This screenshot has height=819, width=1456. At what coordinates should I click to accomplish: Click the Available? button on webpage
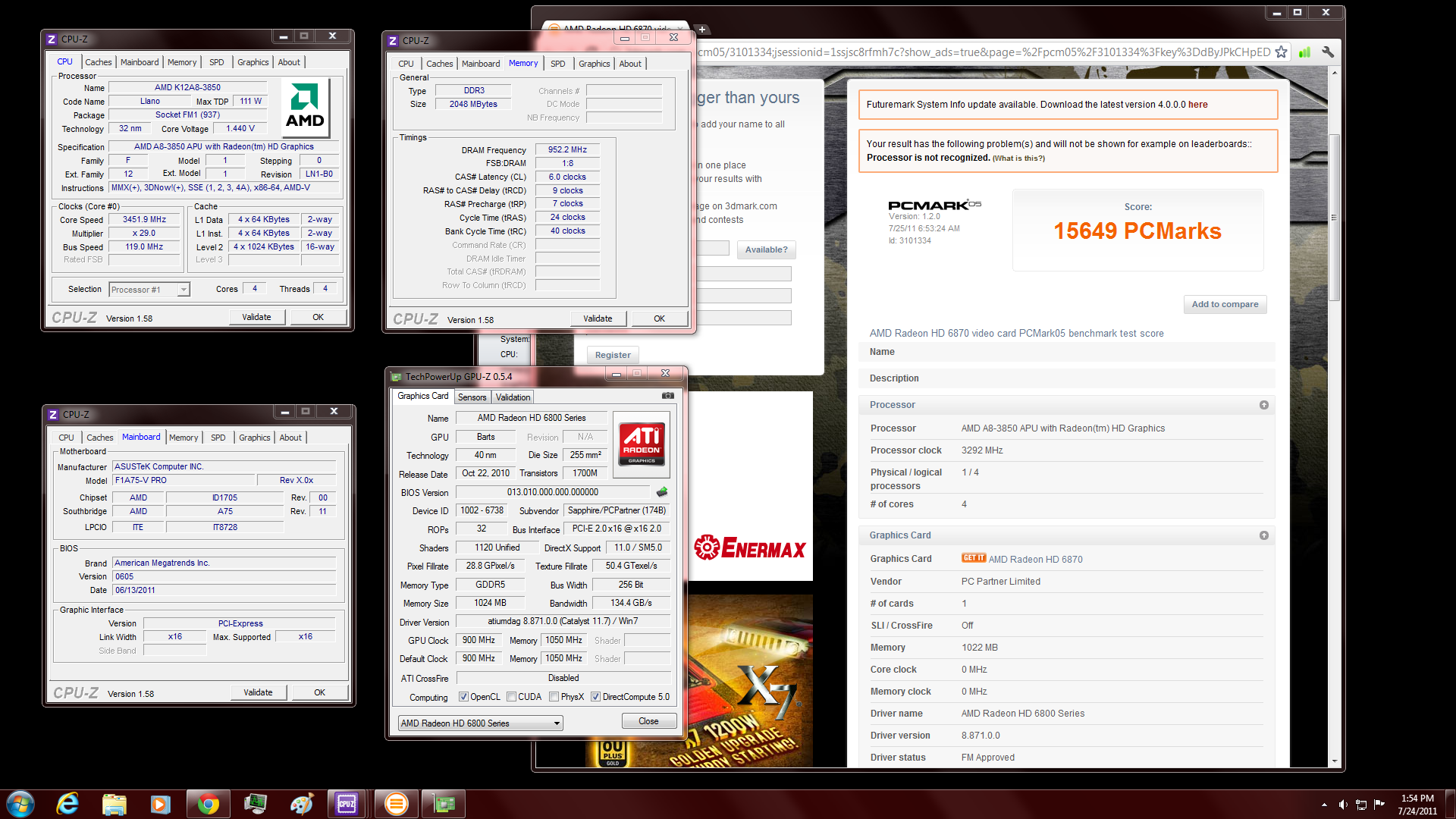[x=766, y=249]
